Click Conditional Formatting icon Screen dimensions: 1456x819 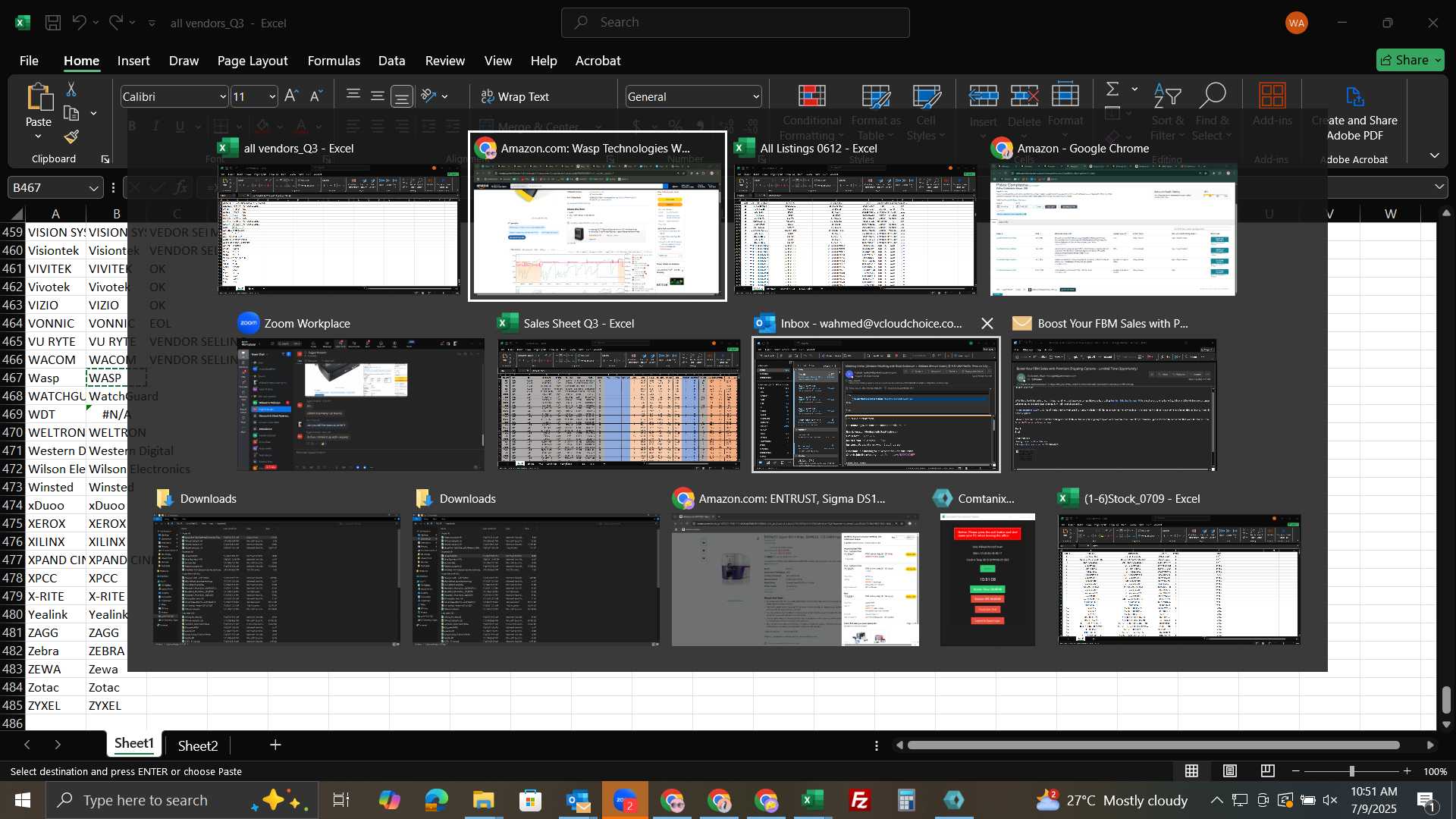(x=812, y=96)
